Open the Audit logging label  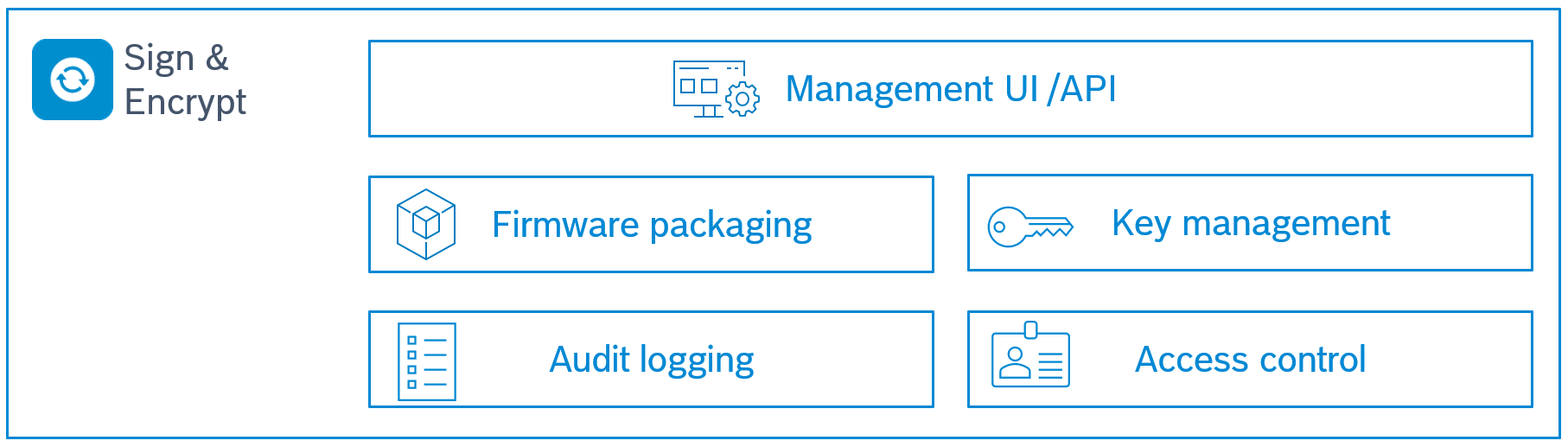pyautogui.click(x=652, y=360)
